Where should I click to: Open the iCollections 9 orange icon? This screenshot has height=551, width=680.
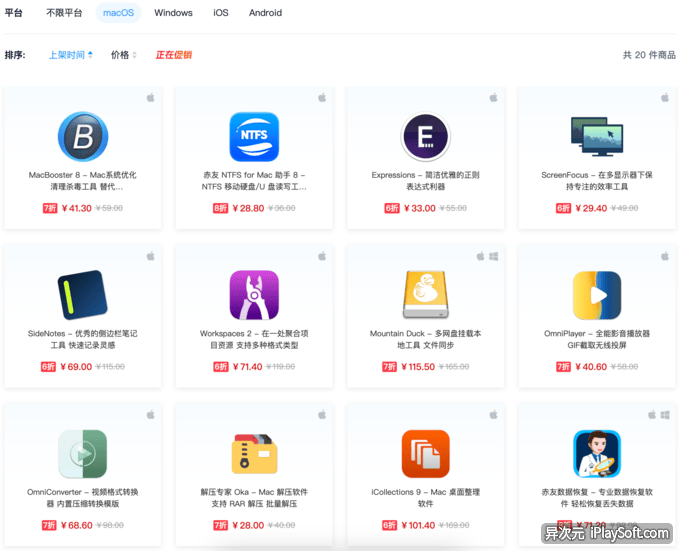425,453
